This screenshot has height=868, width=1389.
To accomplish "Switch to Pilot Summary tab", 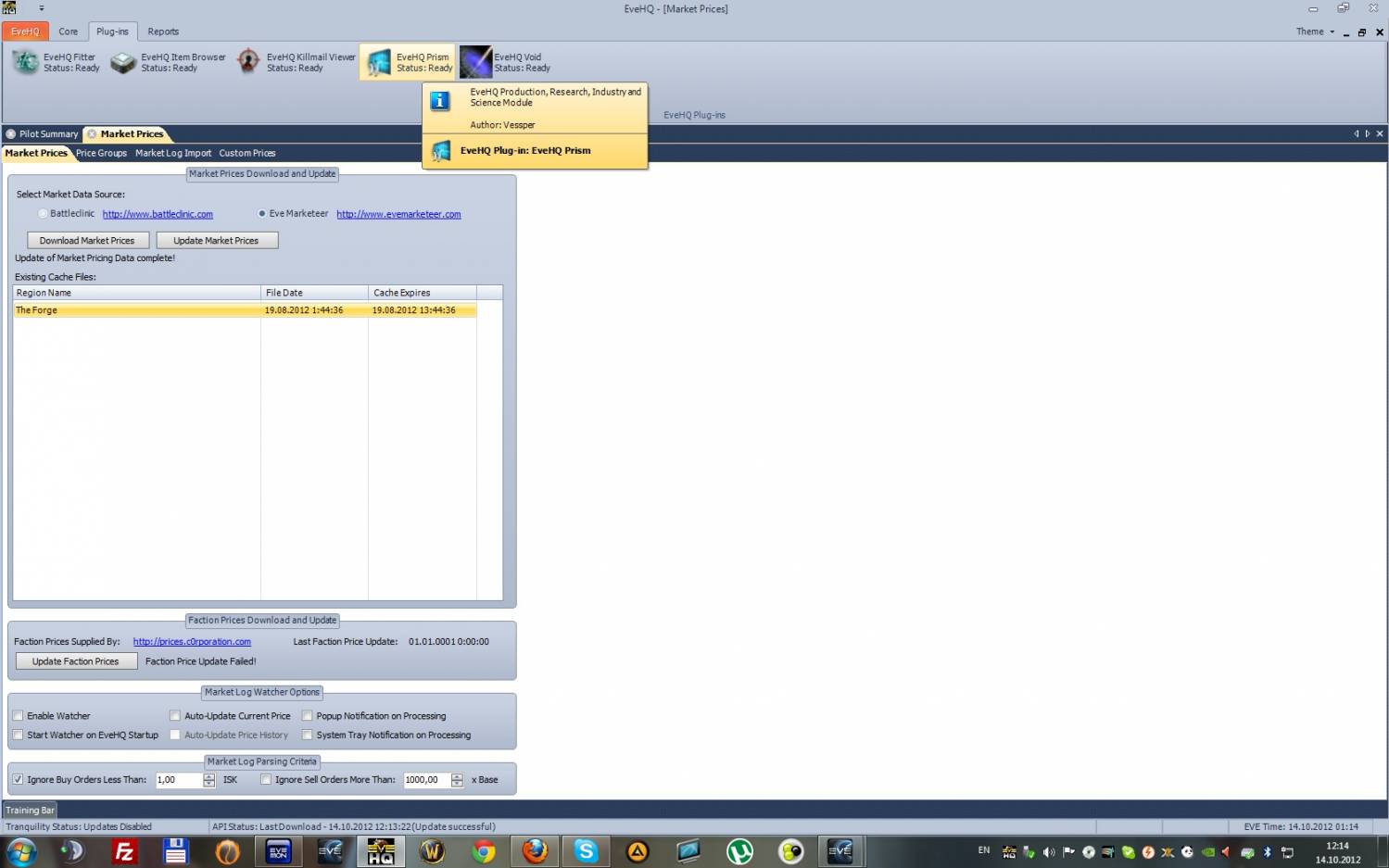I will tap(43, 134).
